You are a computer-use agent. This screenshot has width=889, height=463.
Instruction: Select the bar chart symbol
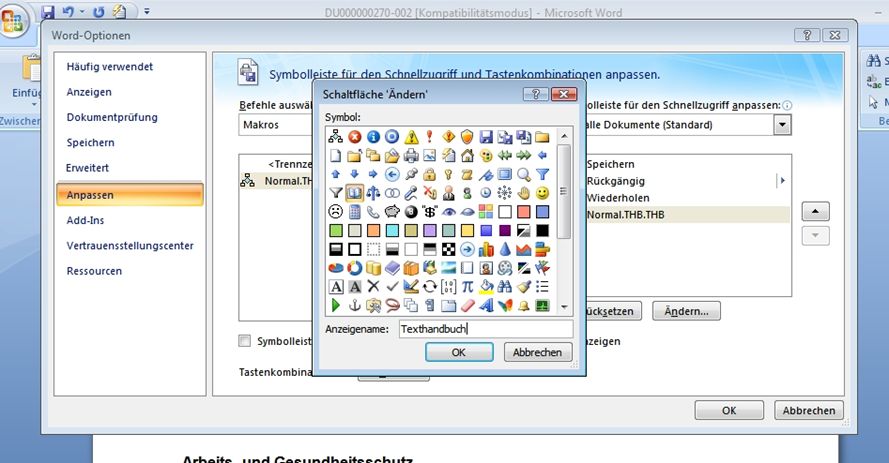[x=486, y=249]
